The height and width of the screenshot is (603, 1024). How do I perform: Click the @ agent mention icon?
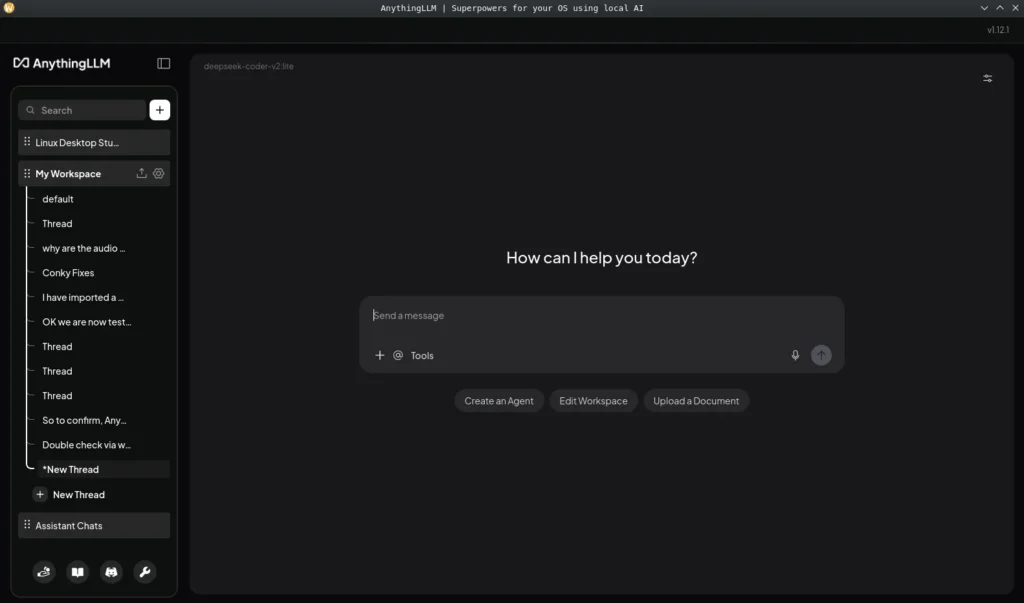pyautogui.click(x=398, y=355)
